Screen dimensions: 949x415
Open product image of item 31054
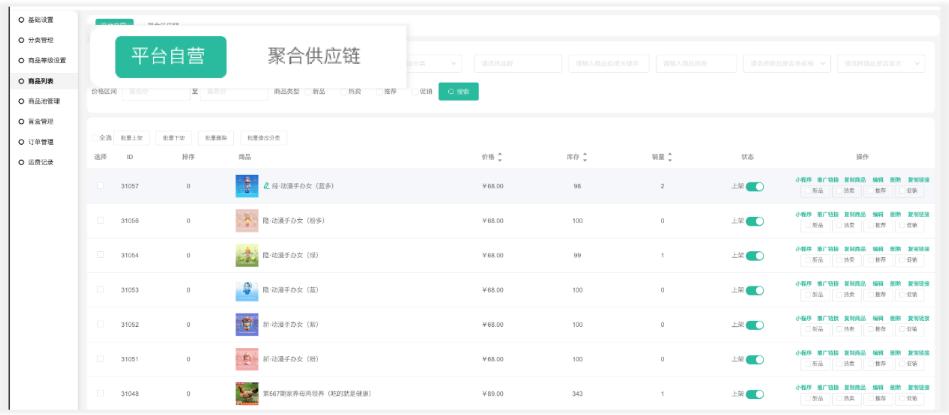pos(247,255)
